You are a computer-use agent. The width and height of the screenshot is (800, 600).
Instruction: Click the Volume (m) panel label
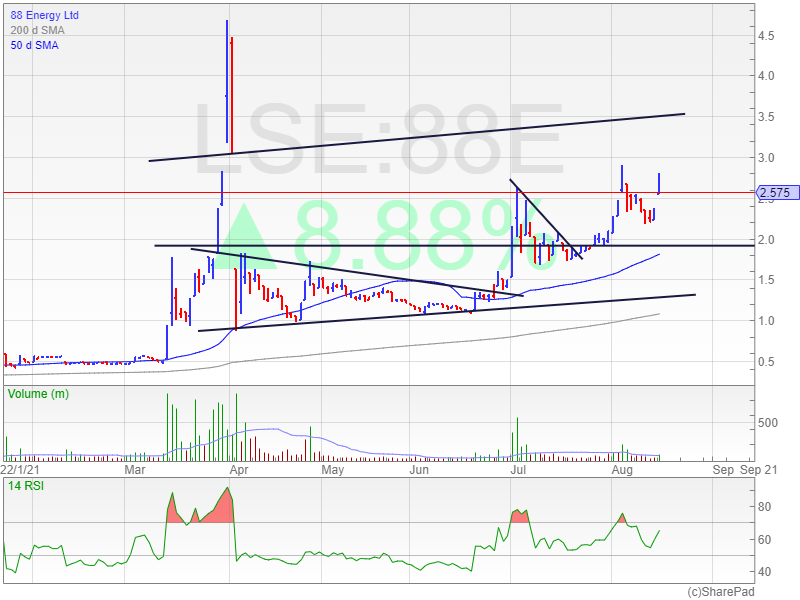38,394
